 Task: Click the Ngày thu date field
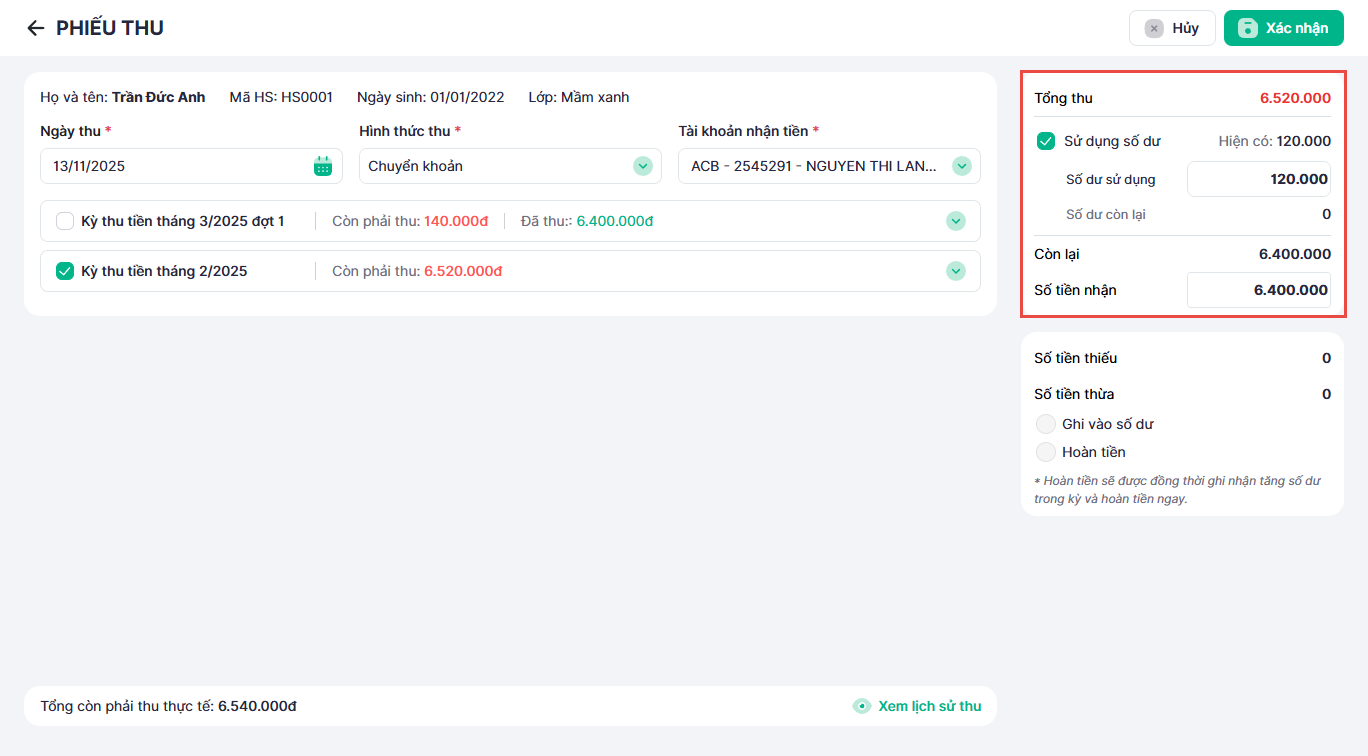coord(175,166)
